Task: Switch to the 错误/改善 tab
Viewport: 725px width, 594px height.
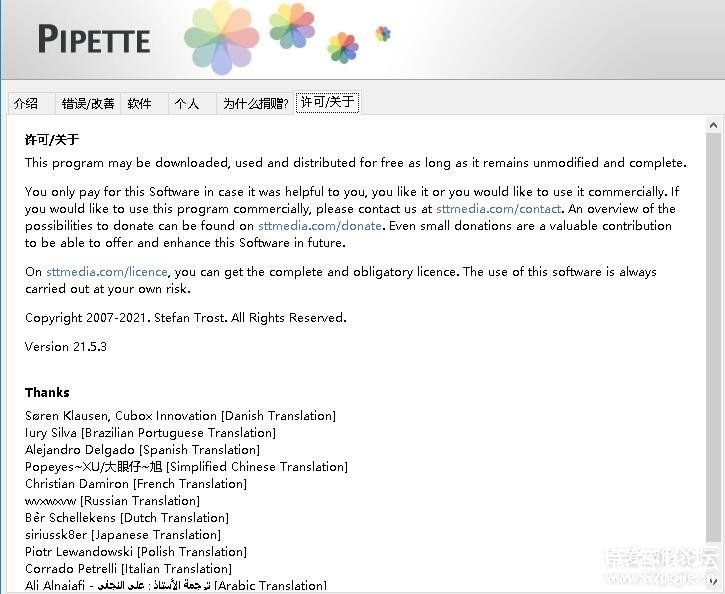Action: (x=88, y=104)
